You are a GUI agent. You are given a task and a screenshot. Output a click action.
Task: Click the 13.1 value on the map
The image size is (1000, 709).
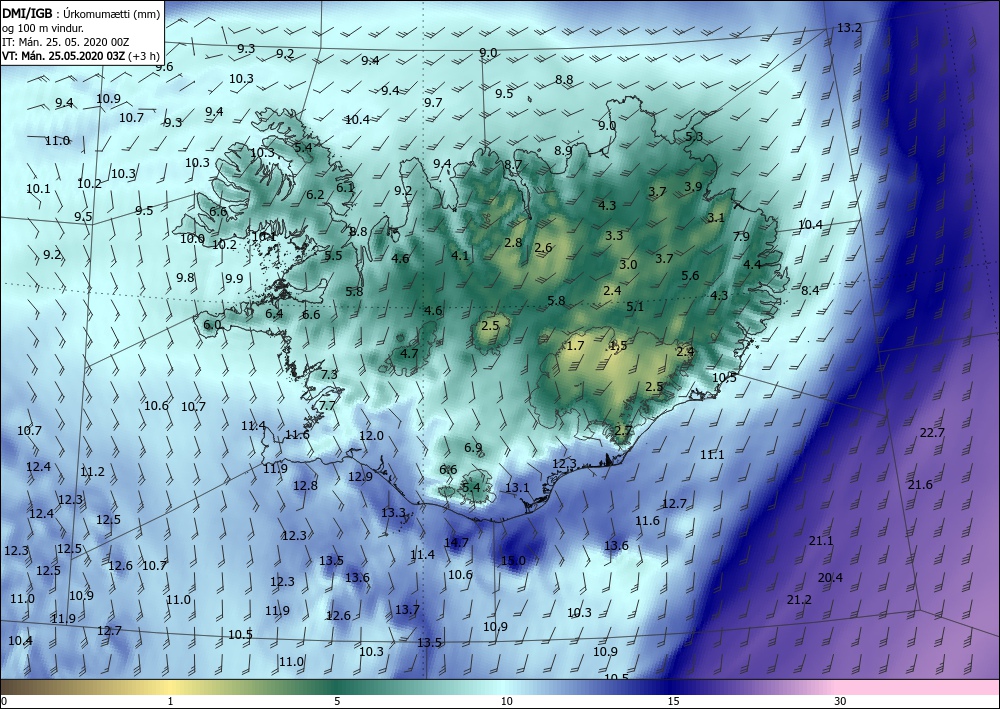tap(517, 488)
